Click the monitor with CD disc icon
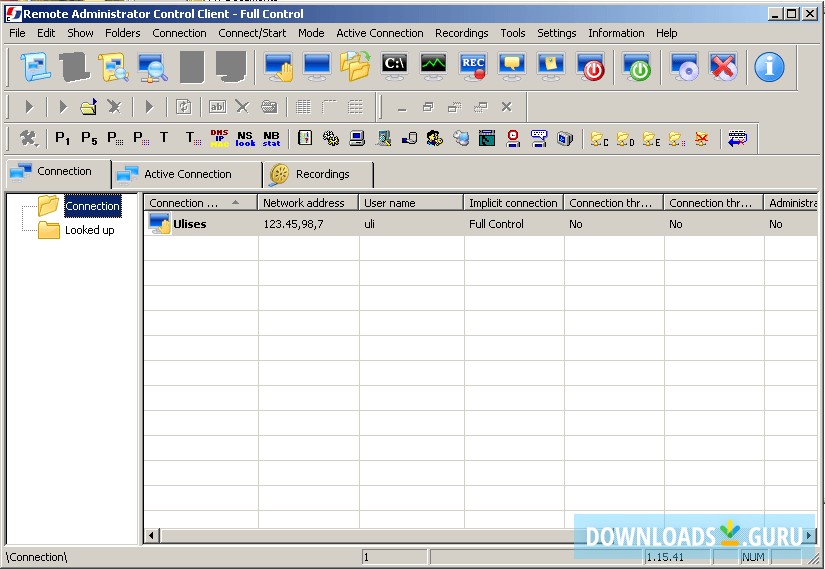 pos(684,67)
